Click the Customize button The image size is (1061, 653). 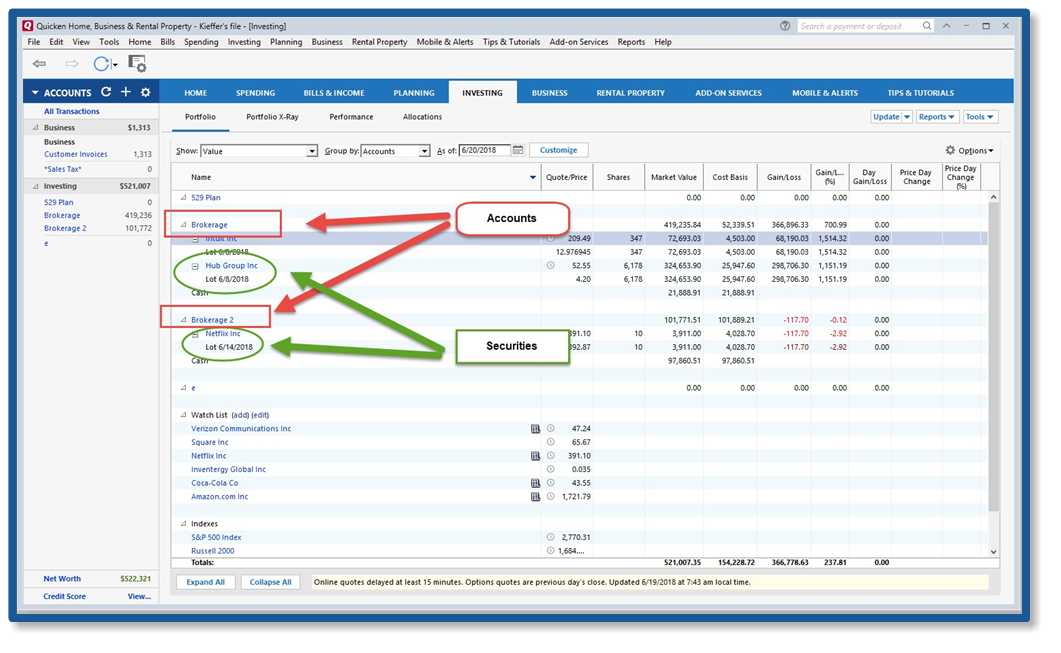click(x=558, y=150)
